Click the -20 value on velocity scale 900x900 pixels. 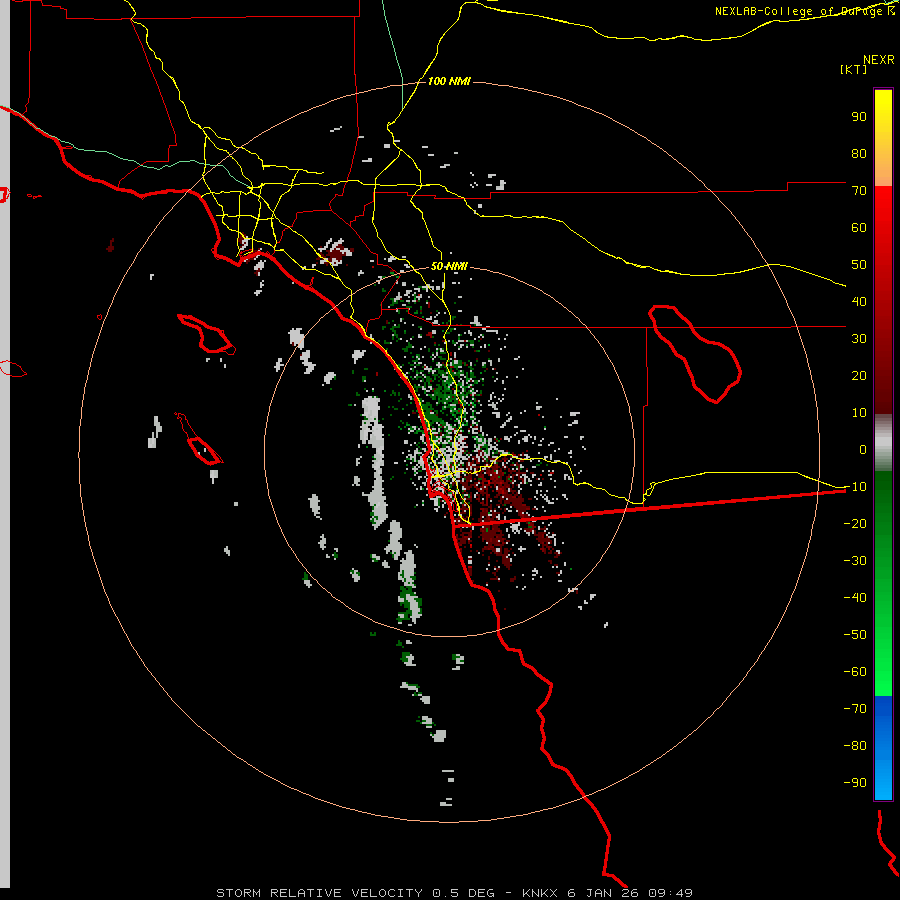click(x=855, y=523)
